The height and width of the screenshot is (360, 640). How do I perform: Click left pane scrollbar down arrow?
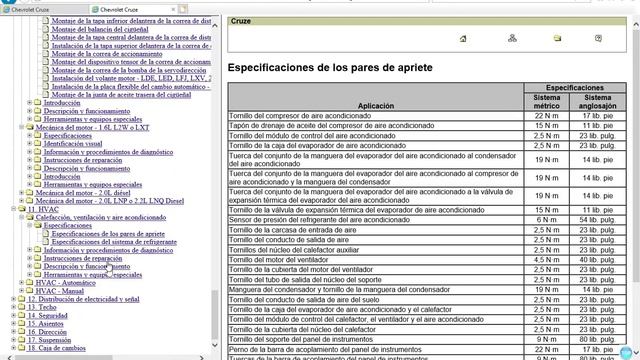pyautogui.click(x=215, y=345)
